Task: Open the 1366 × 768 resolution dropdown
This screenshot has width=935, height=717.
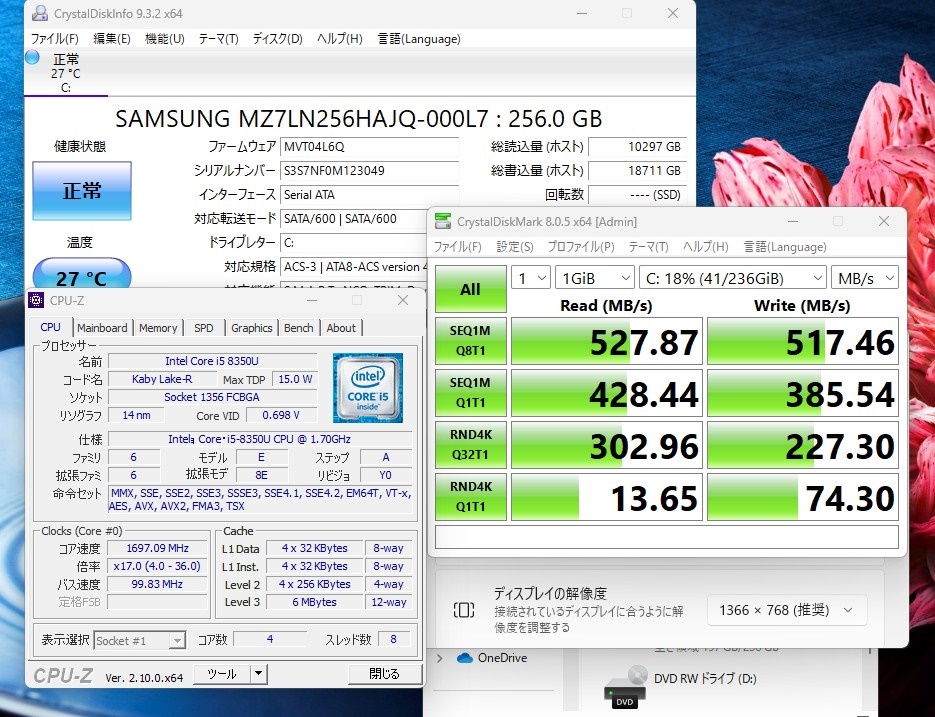Action: click(x=787, y=610)
